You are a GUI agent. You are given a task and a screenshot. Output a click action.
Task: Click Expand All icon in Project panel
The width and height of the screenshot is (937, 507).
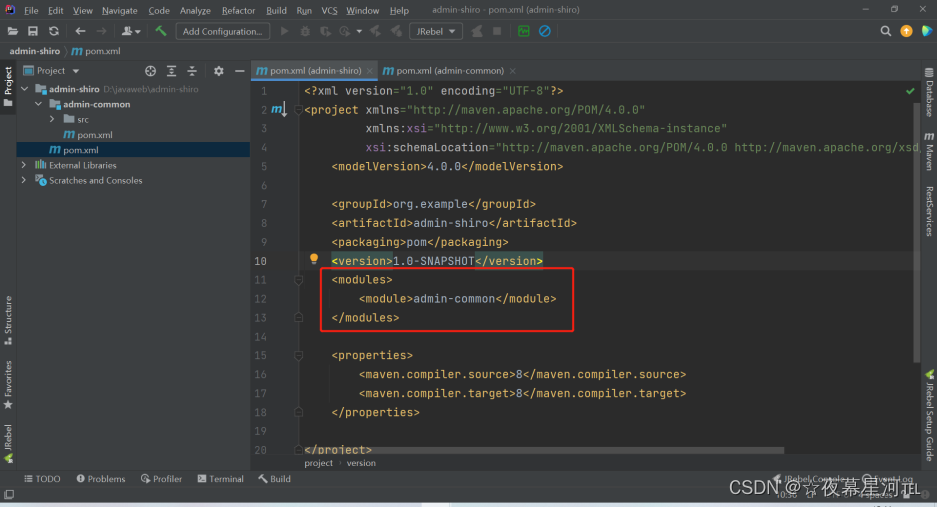171,71
